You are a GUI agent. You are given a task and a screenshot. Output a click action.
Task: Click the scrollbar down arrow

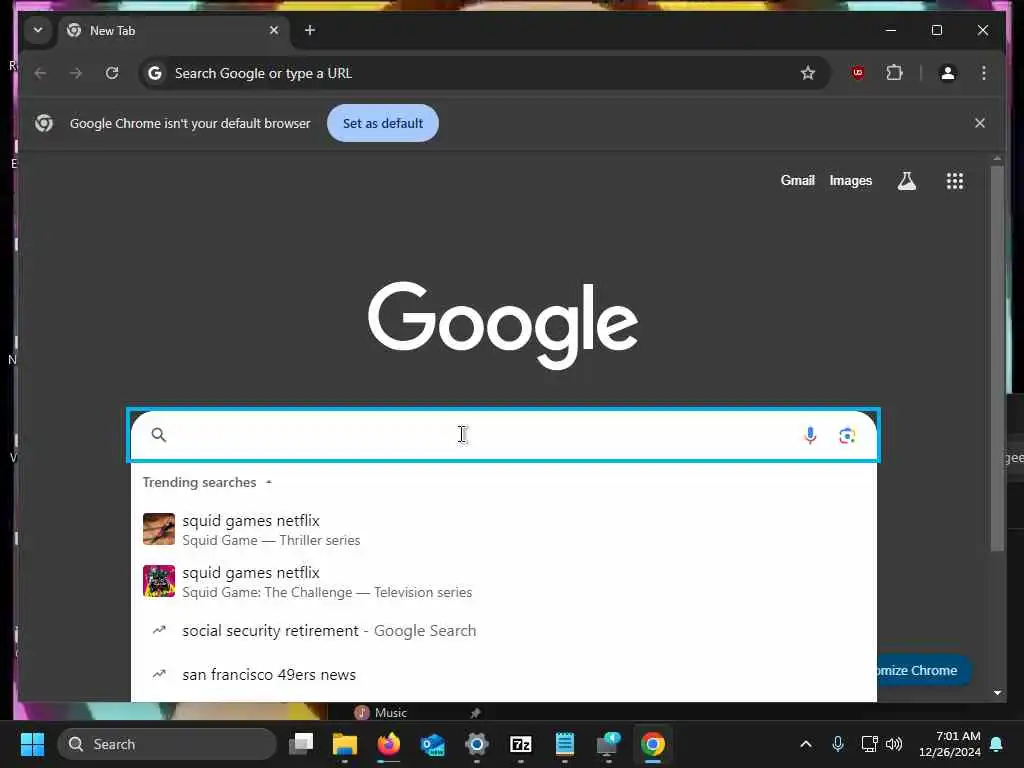997,693
